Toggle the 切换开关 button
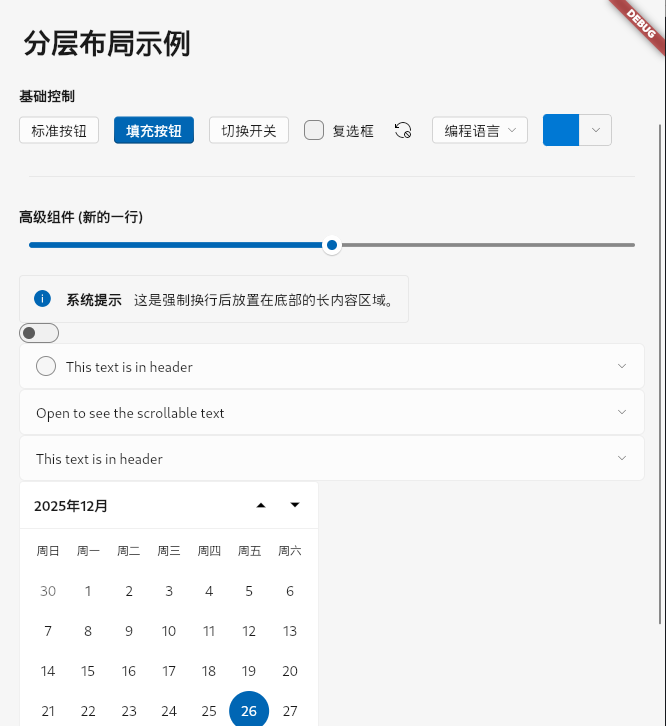 tap(249, 131)
